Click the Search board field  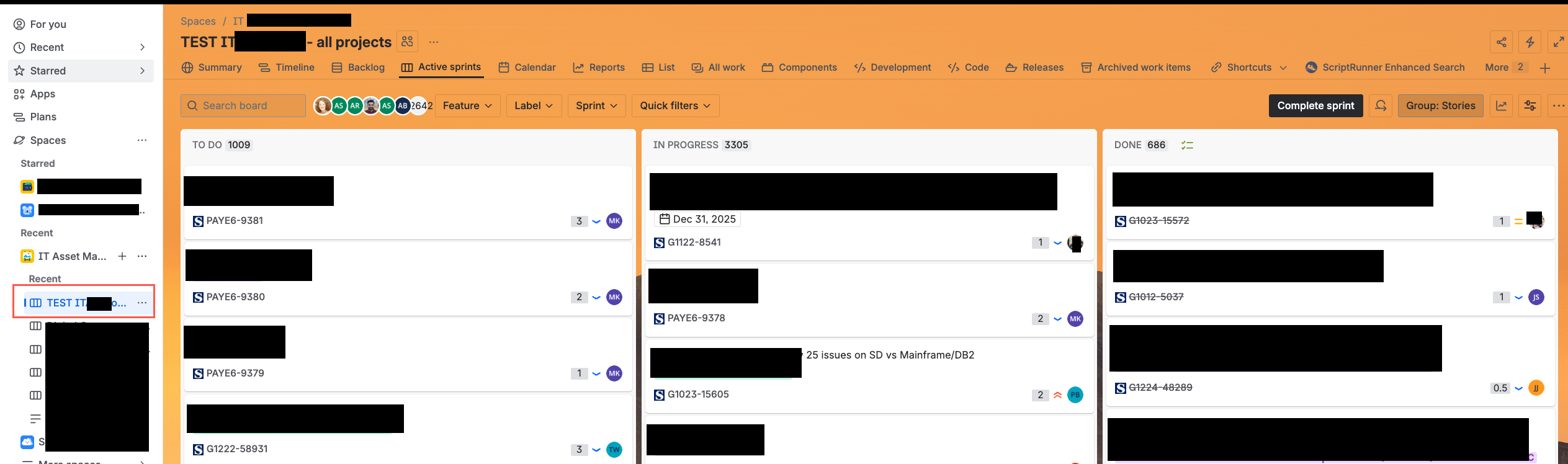[243, 105]
